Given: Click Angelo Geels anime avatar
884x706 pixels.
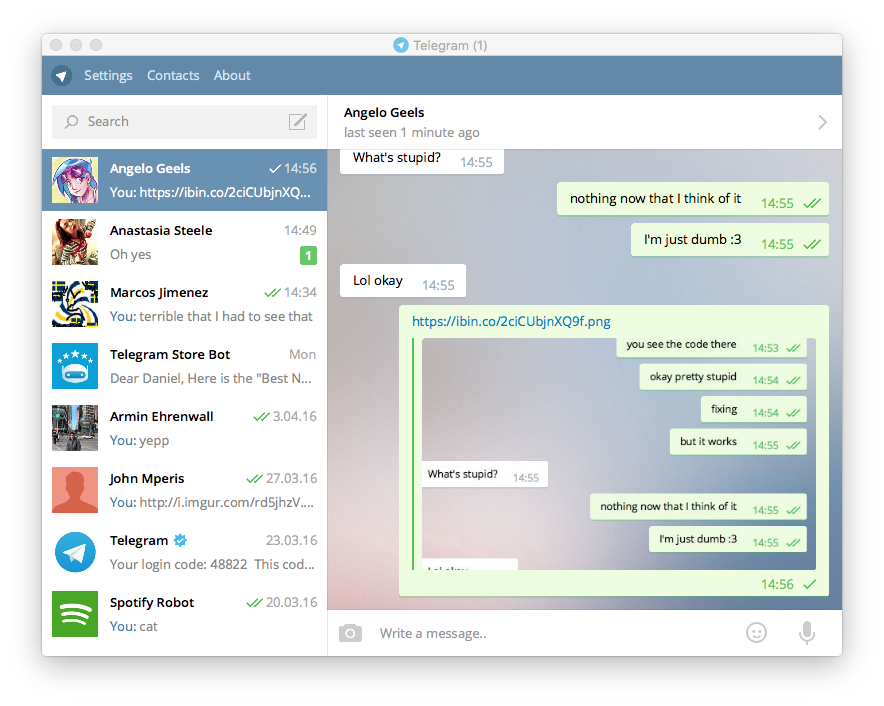Looking at the screenshot, I should [x=75, y=180].
